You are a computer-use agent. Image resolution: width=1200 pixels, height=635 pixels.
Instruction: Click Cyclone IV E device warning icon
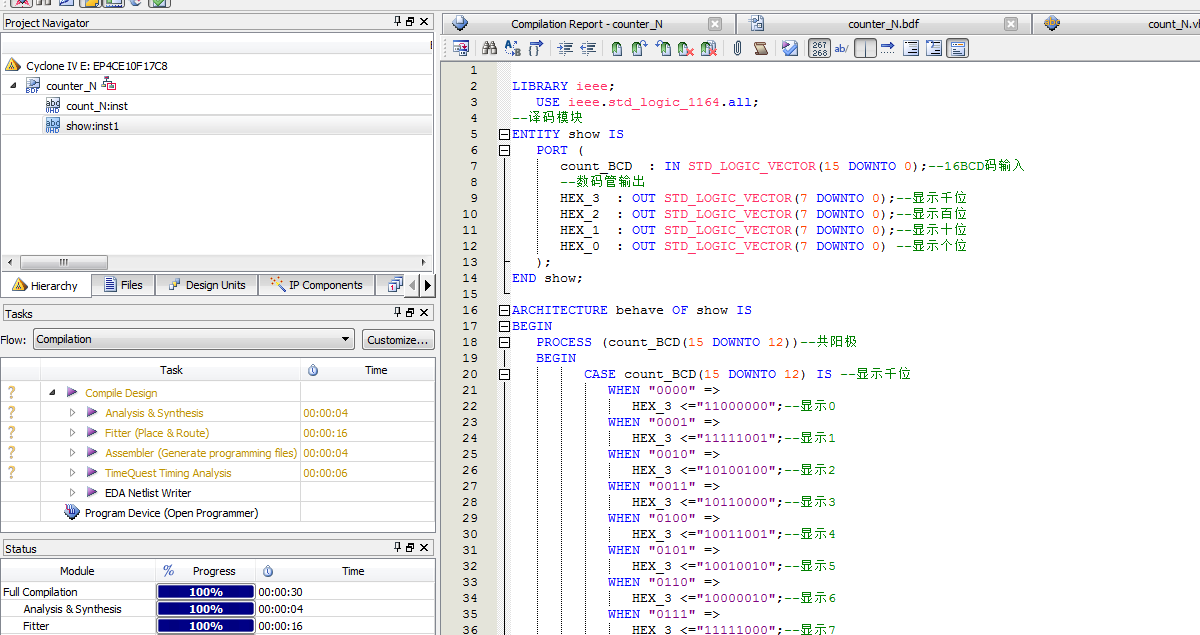(x=13, y=65)
